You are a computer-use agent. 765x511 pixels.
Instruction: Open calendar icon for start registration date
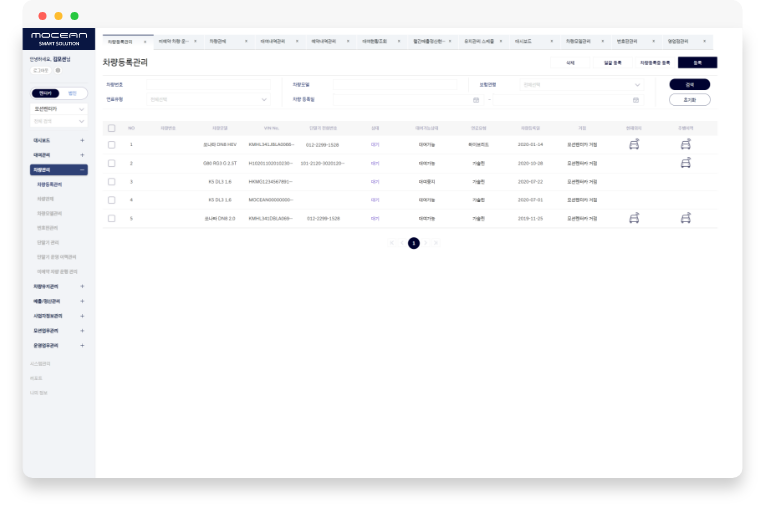476,100
